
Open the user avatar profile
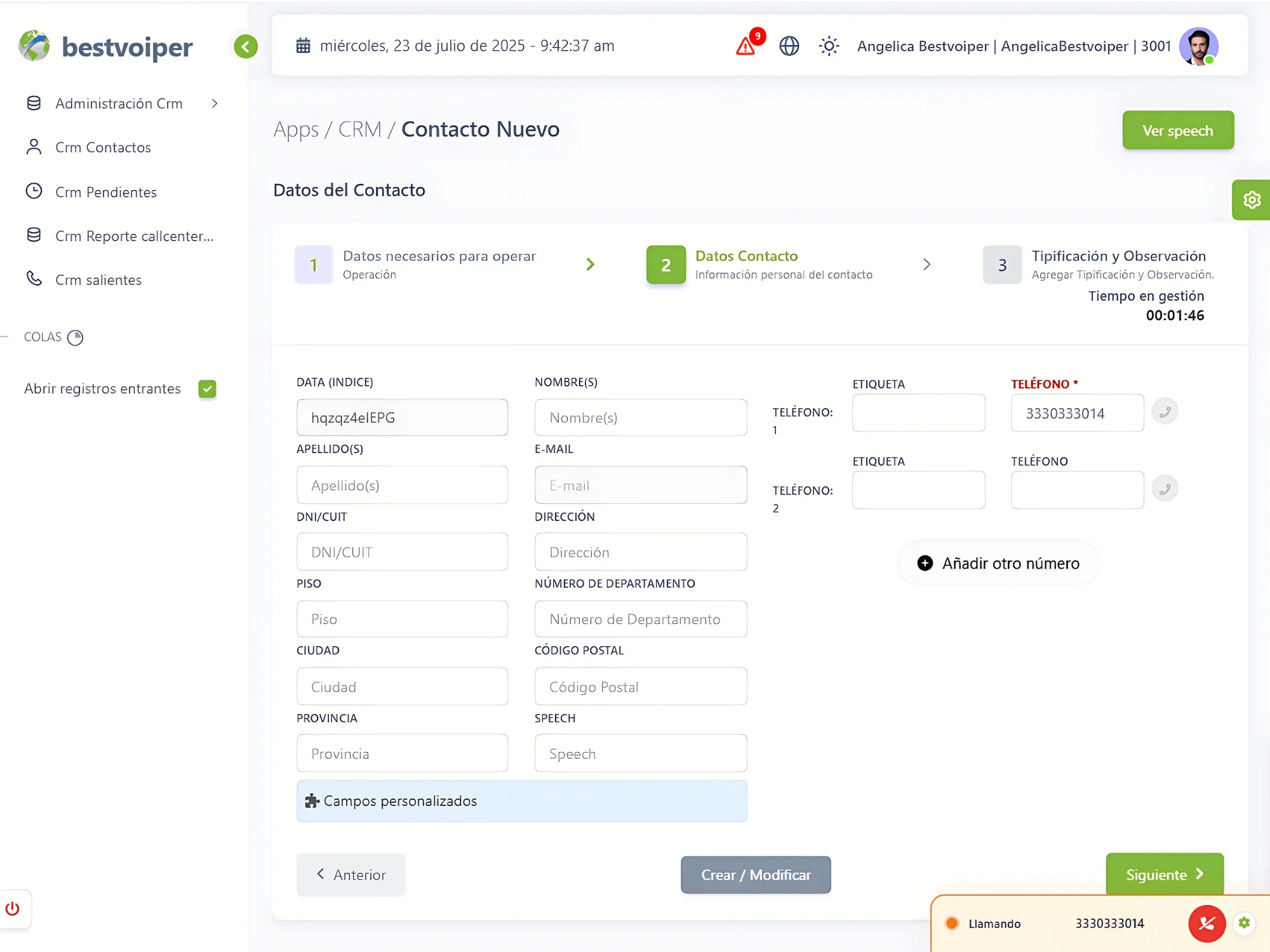[1198, 46]
